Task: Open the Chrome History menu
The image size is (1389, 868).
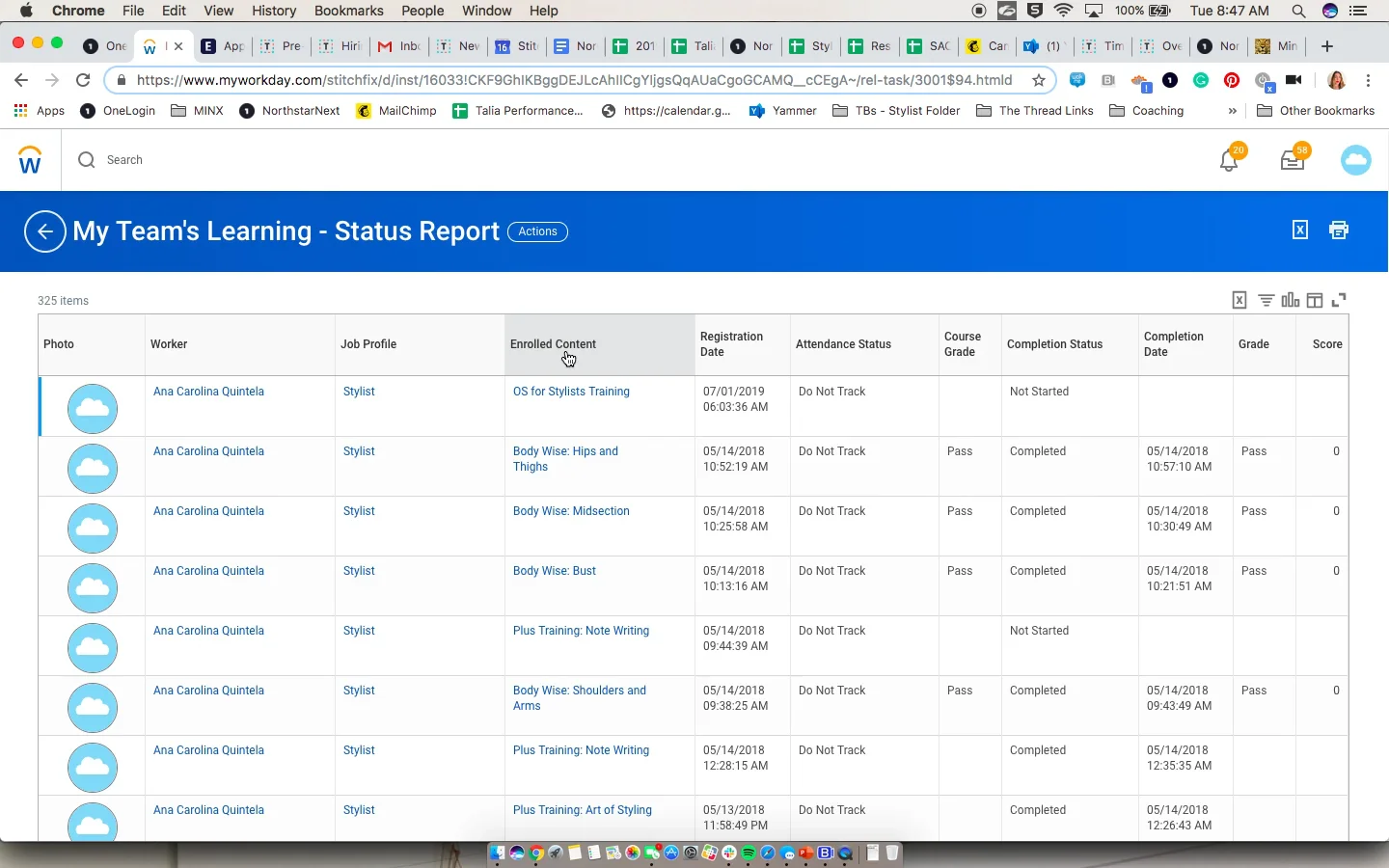Action: [x=274, y=11]
